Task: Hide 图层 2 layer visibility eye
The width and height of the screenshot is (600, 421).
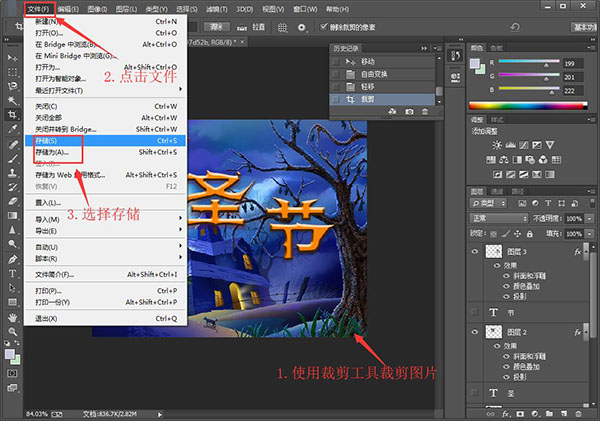Action: coord(475,332)
